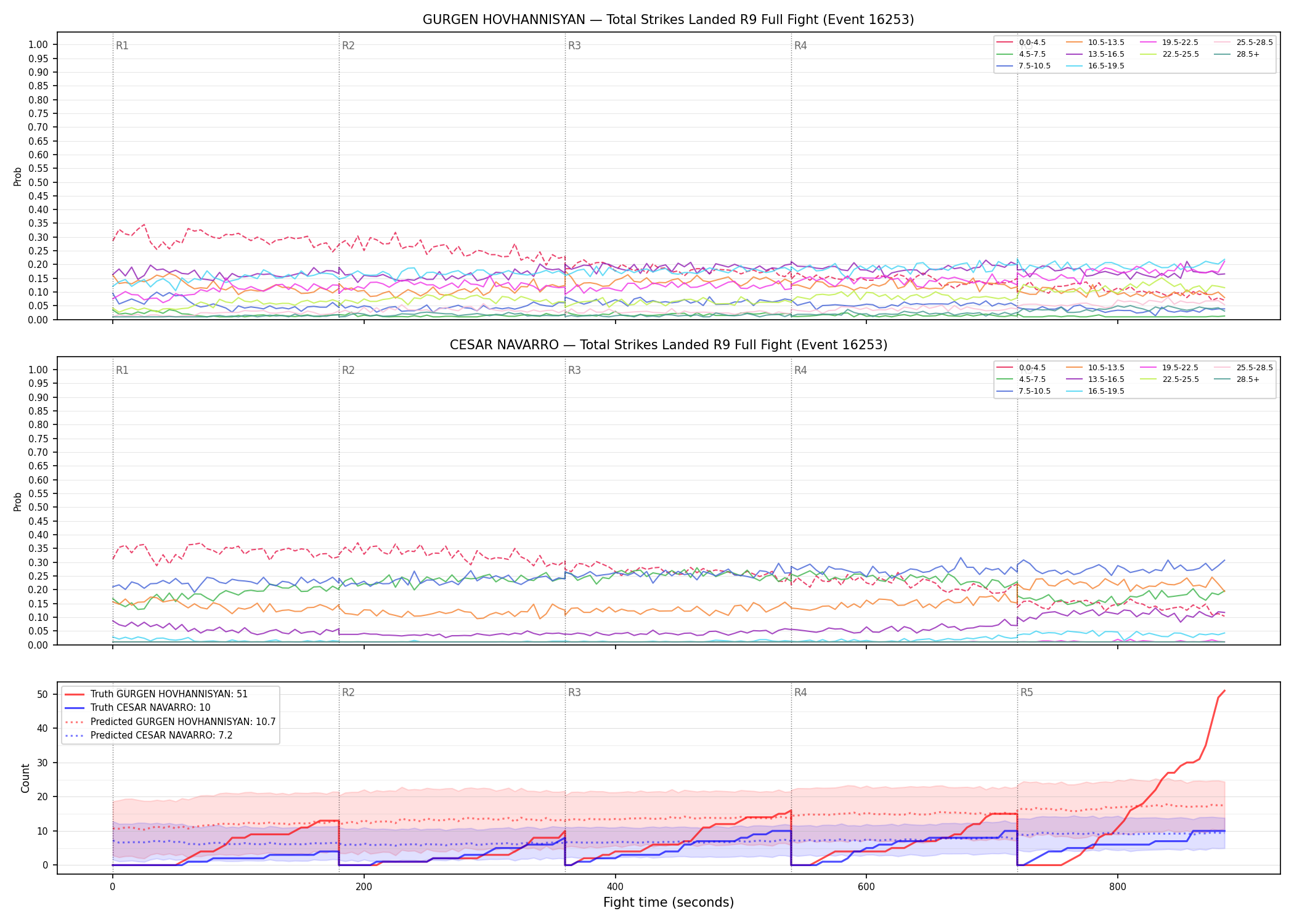The width and height of the screenshot is (1294, 924).
Task: Click the 16.5-19.5 legend line sample in Navarro chart
Action: 1075,391
